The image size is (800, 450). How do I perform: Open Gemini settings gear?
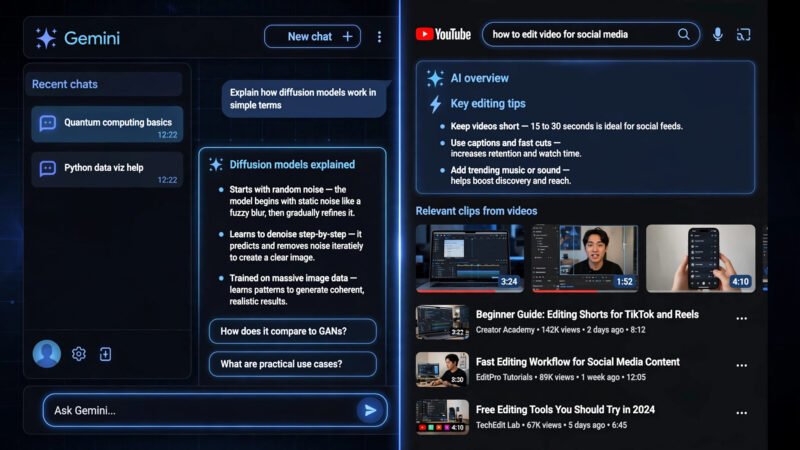(x=79, y=354)
